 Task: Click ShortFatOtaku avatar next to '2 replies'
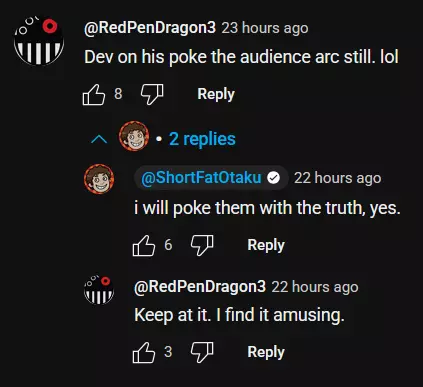(134, 136)
